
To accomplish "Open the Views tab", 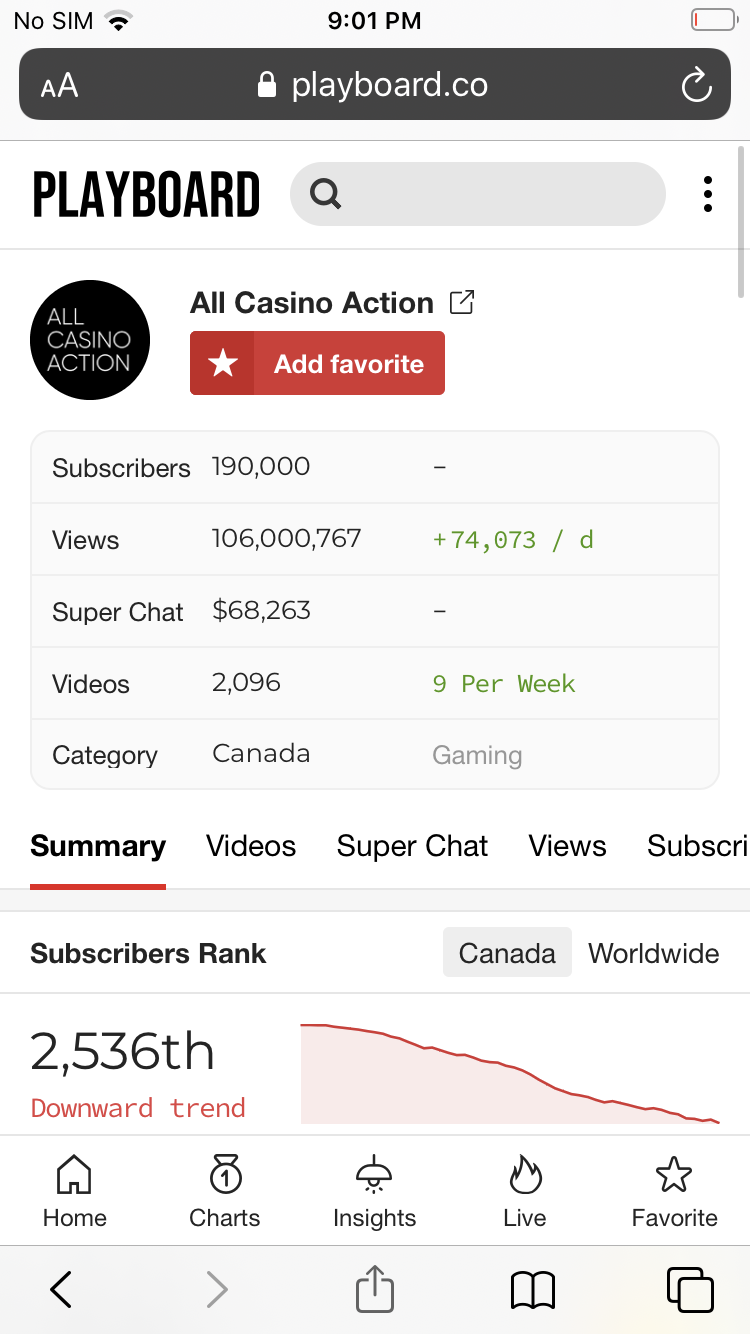I will click(x=567, y=846).
